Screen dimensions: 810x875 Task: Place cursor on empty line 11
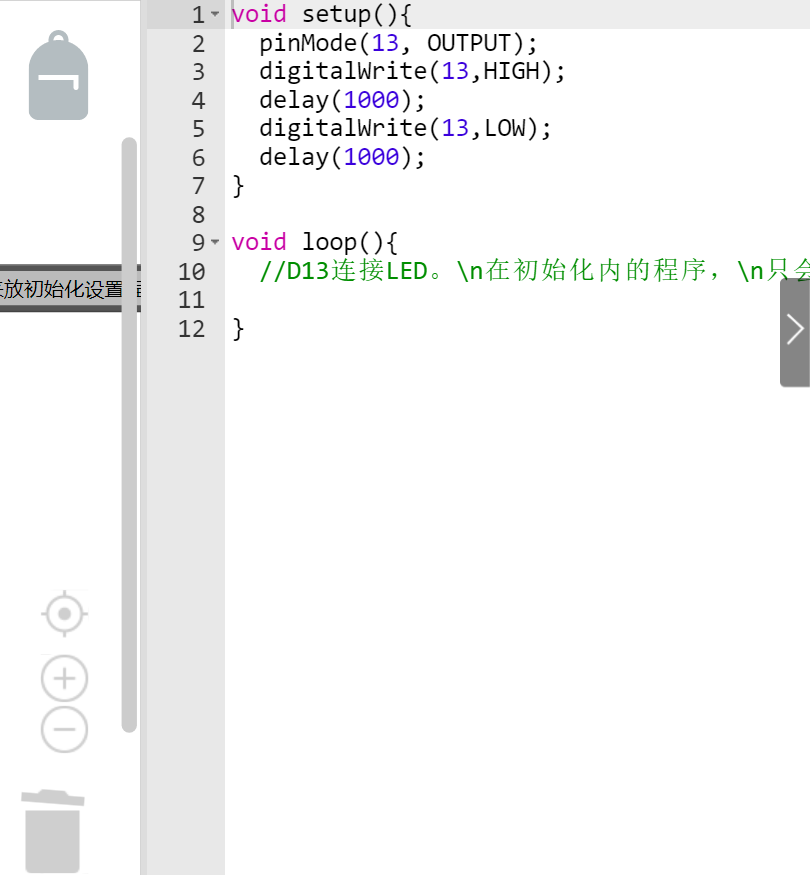click(x=400, y=300)
